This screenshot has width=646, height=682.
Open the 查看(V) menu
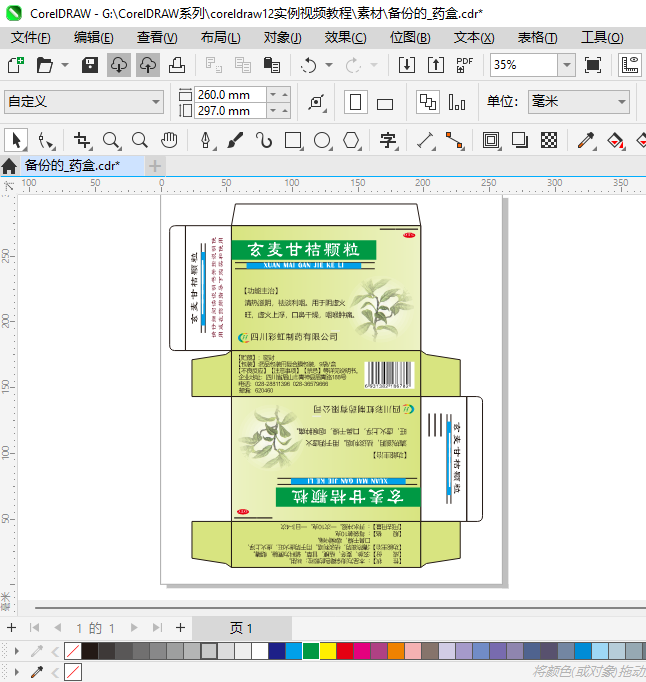pyautogui.click(x=157, y=38)
